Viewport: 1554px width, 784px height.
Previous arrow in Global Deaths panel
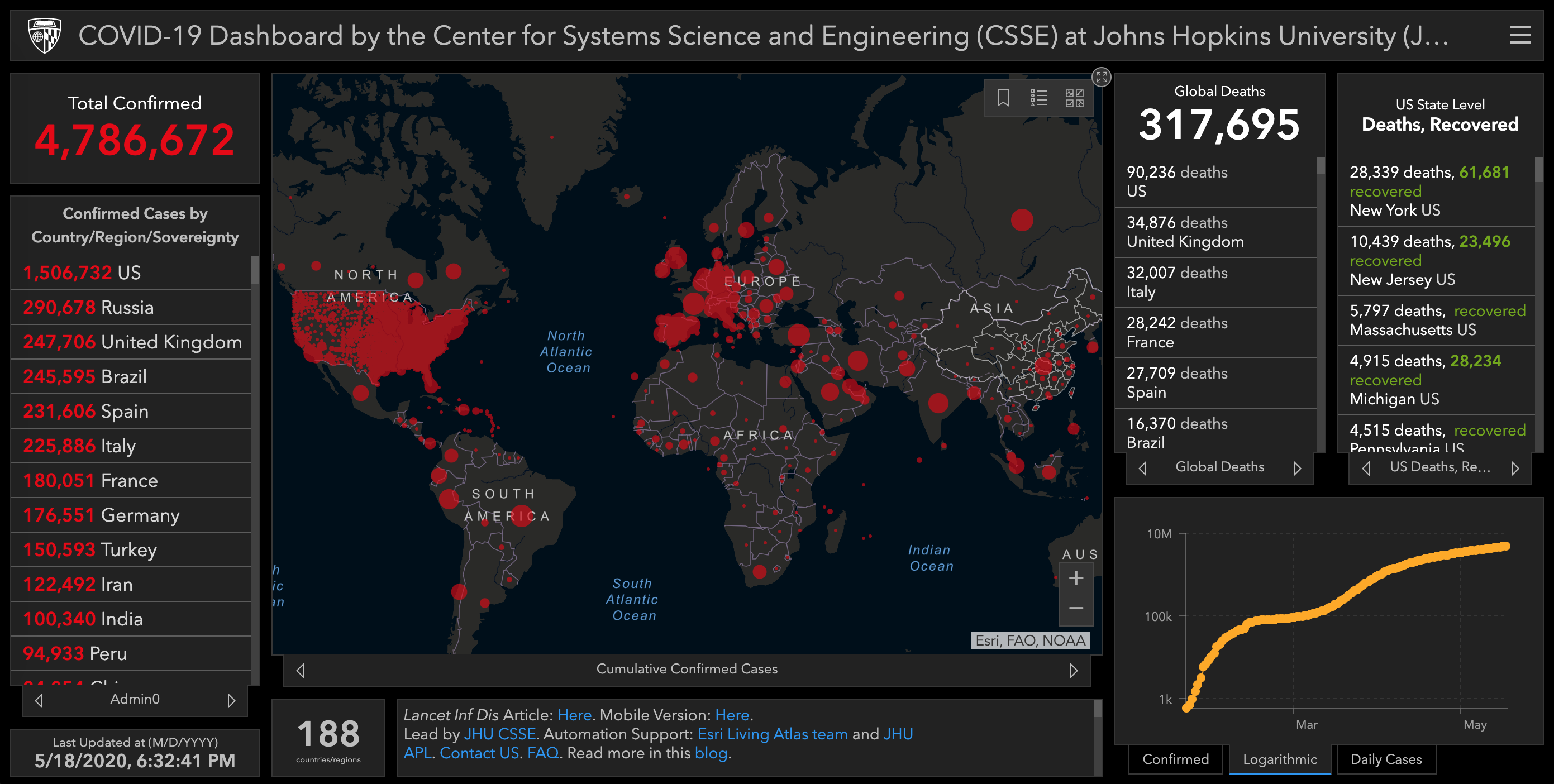[x=1142, y=468]
